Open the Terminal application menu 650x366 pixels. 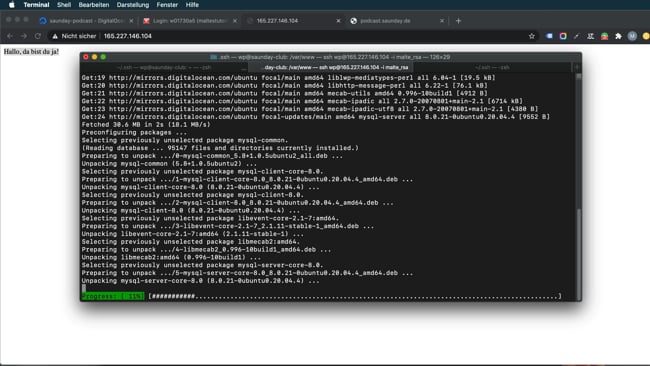point(36,5)
